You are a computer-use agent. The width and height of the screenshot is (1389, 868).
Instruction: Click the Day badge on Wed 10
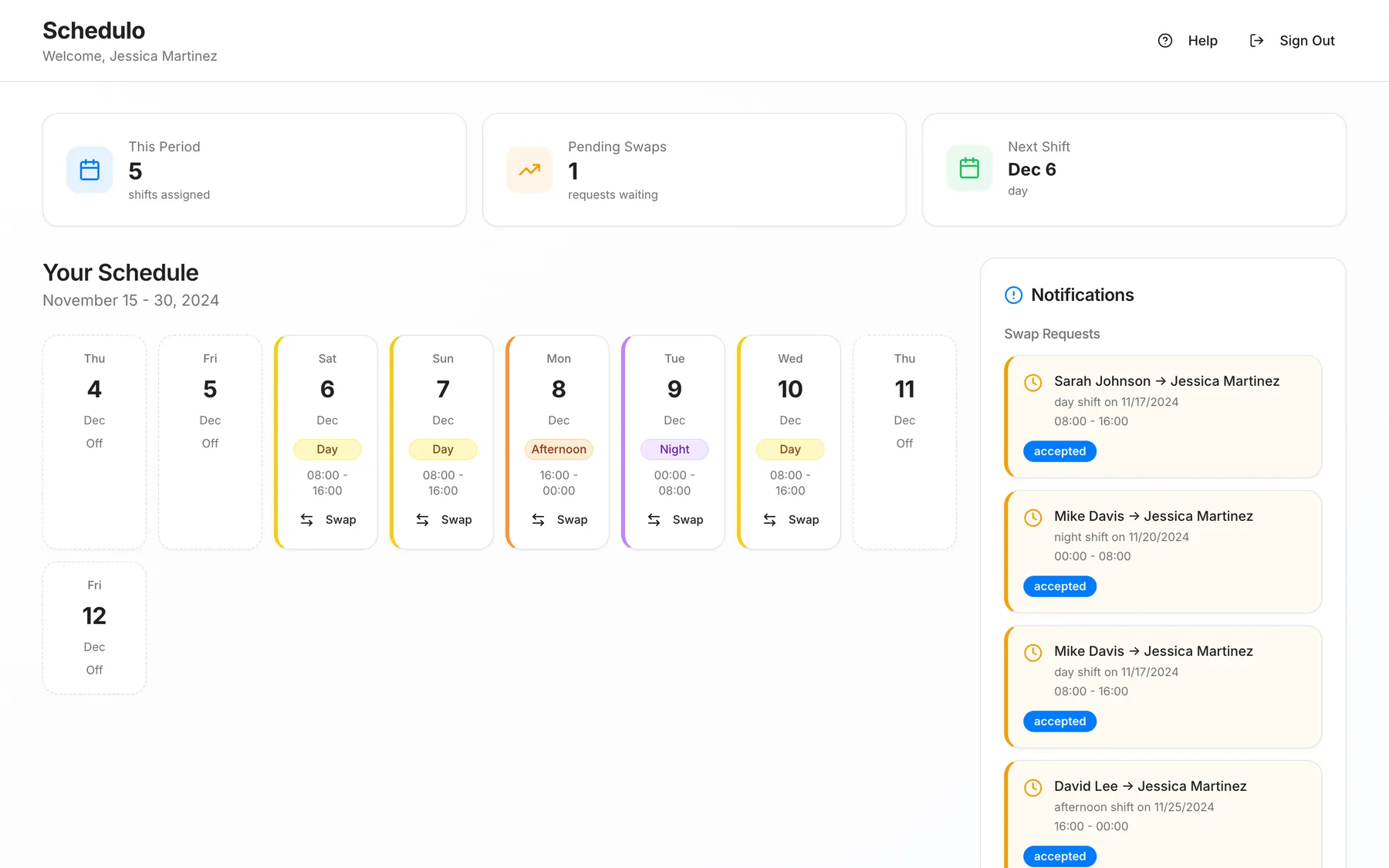790,449
